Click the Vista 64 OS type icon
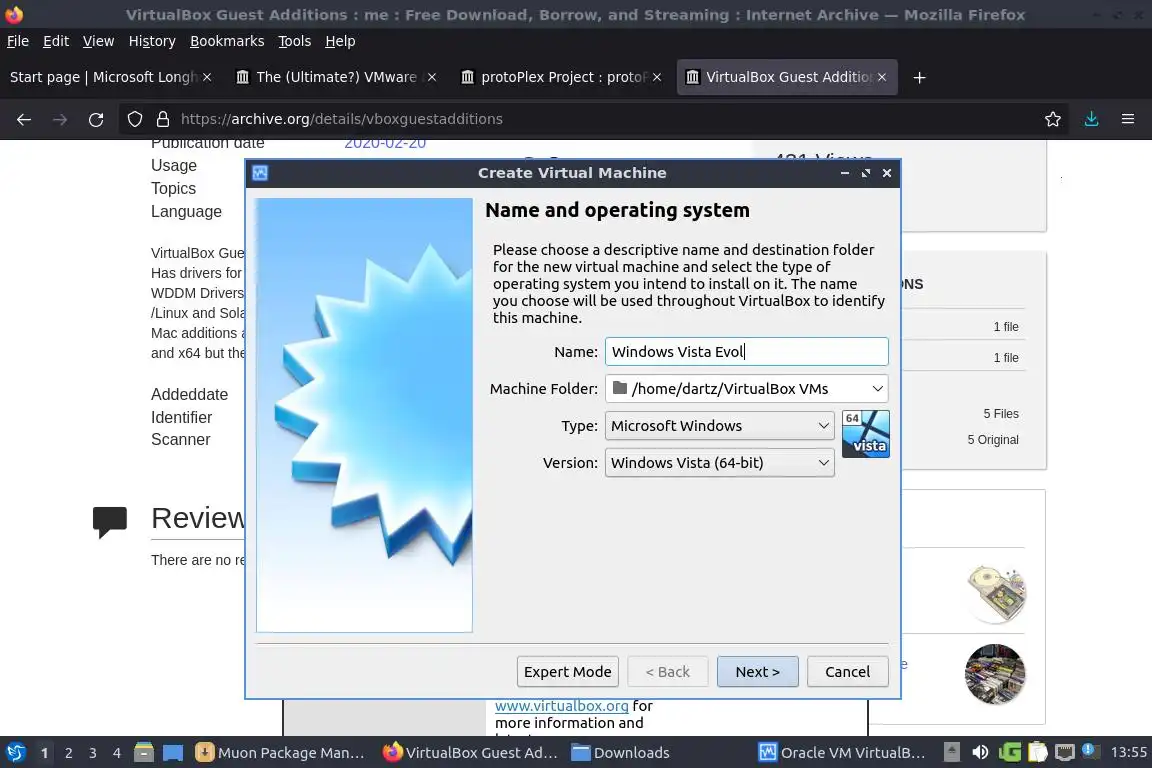Image resolution: width=1152 pixels, height=768 pixels. coord(865,434)
